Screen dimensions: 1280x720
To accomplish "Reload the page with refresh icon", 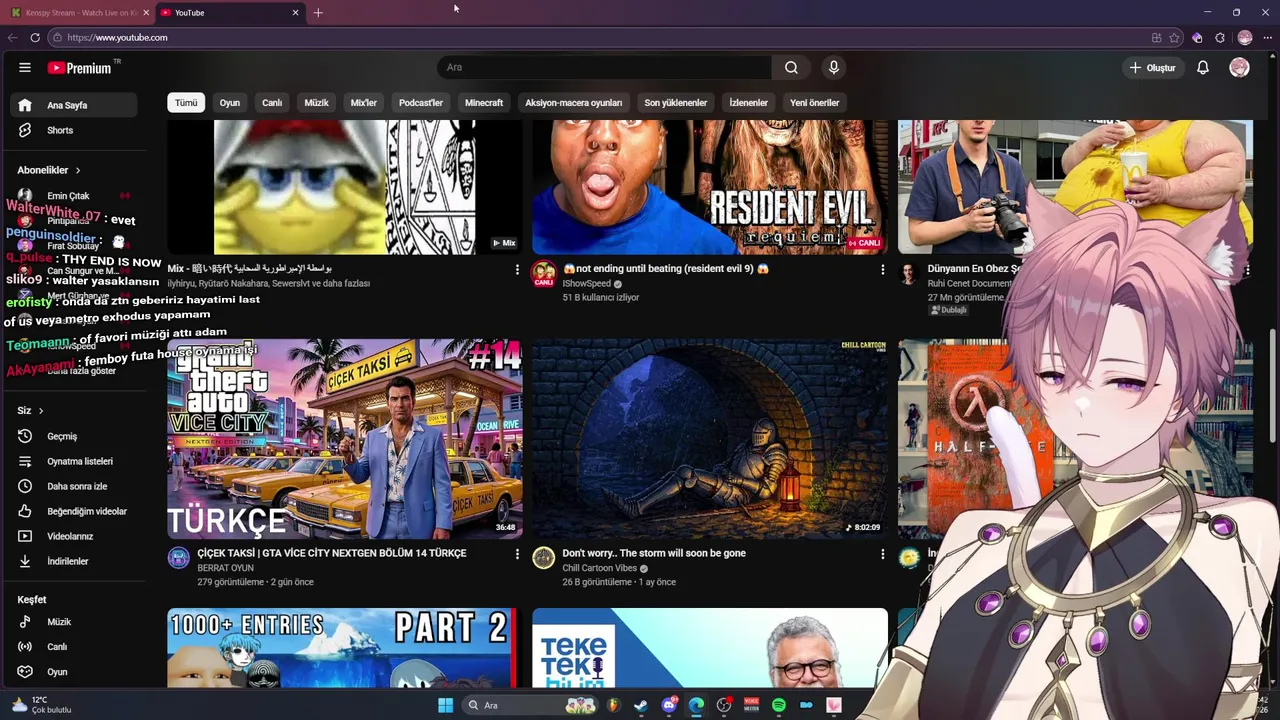I will pyautogui.click(x=35, y=37).
